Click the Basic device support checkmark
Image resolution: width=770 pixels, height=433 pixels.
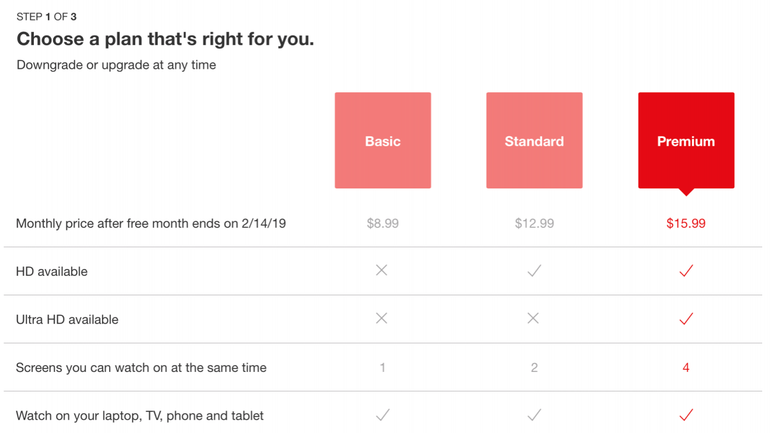pos(382,414)
